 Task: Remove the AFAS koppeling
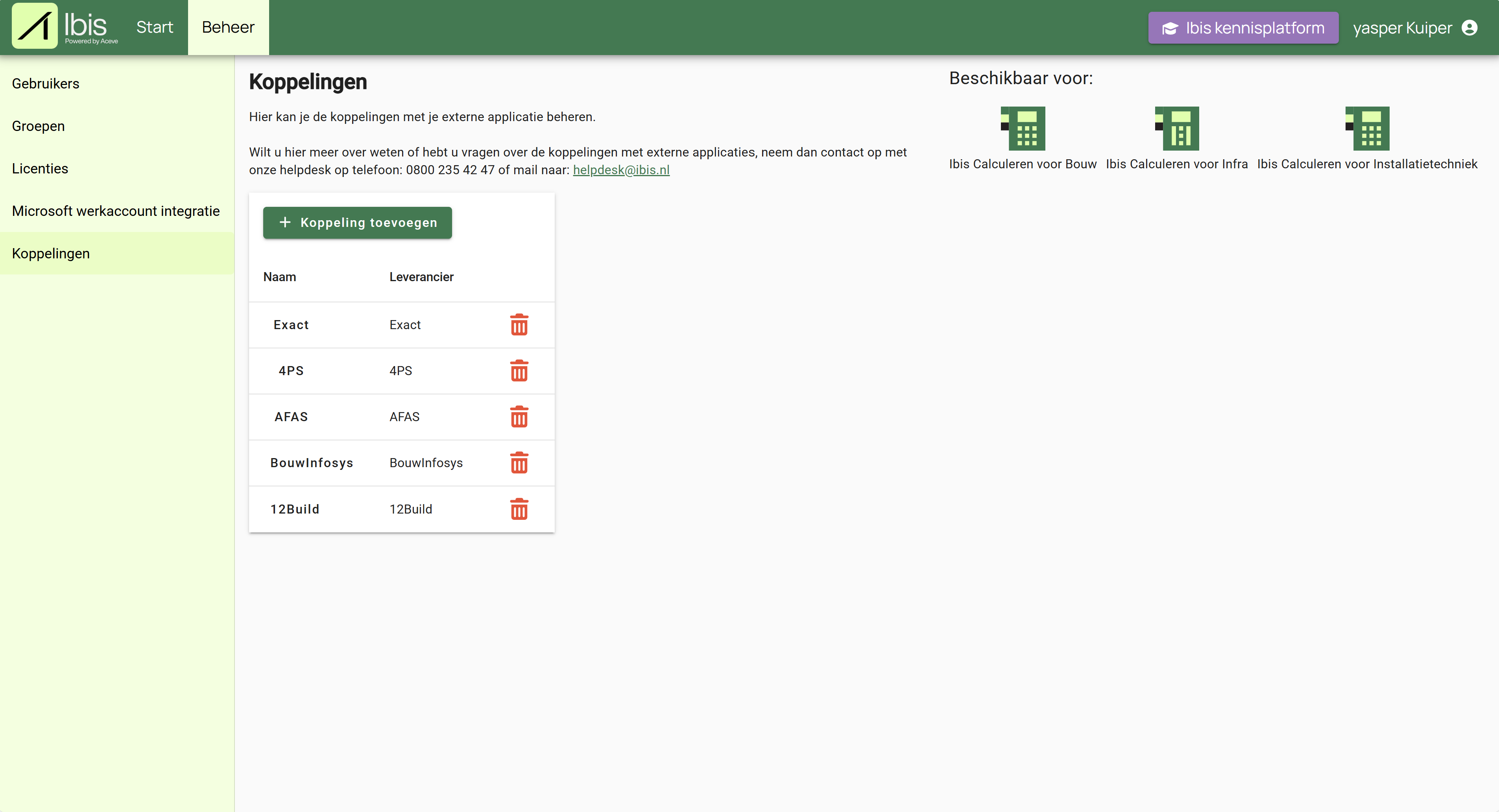click(x=519, y=416)
